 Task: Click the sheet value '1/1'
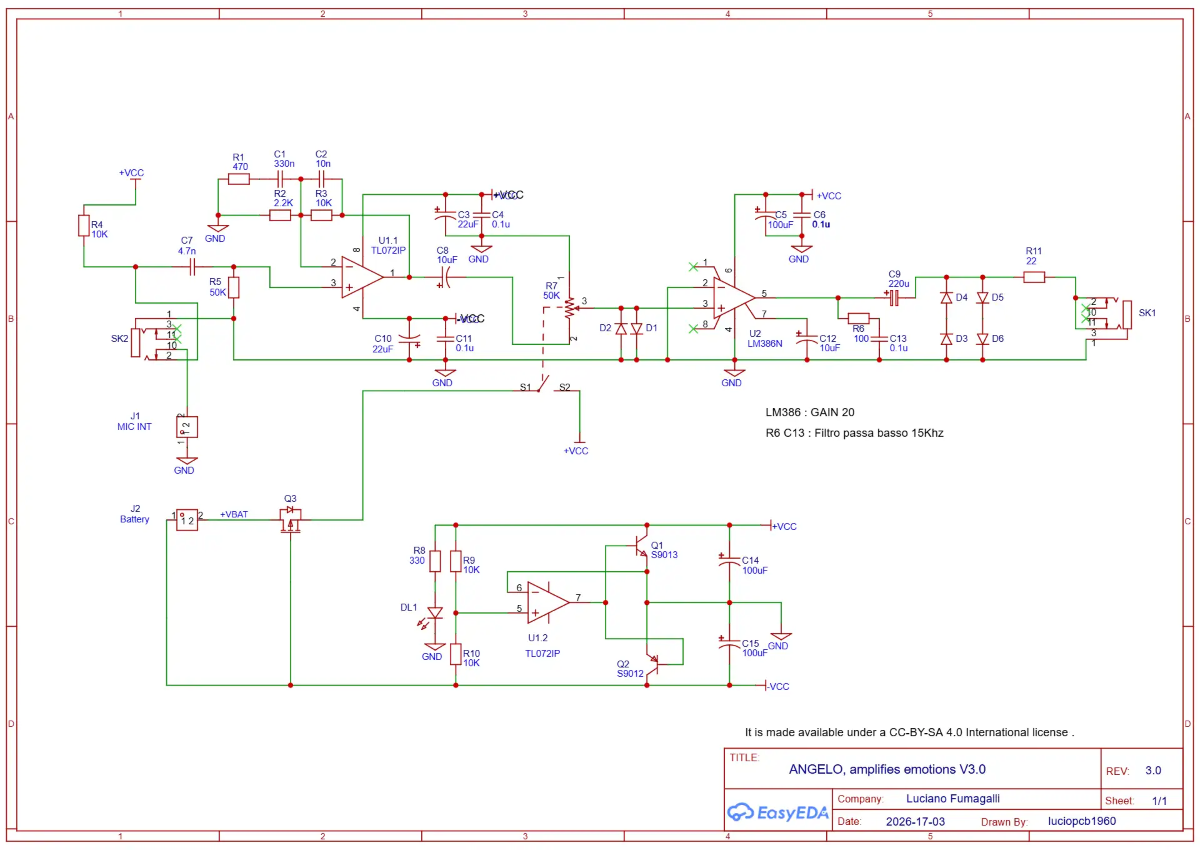coord(1160,801)
